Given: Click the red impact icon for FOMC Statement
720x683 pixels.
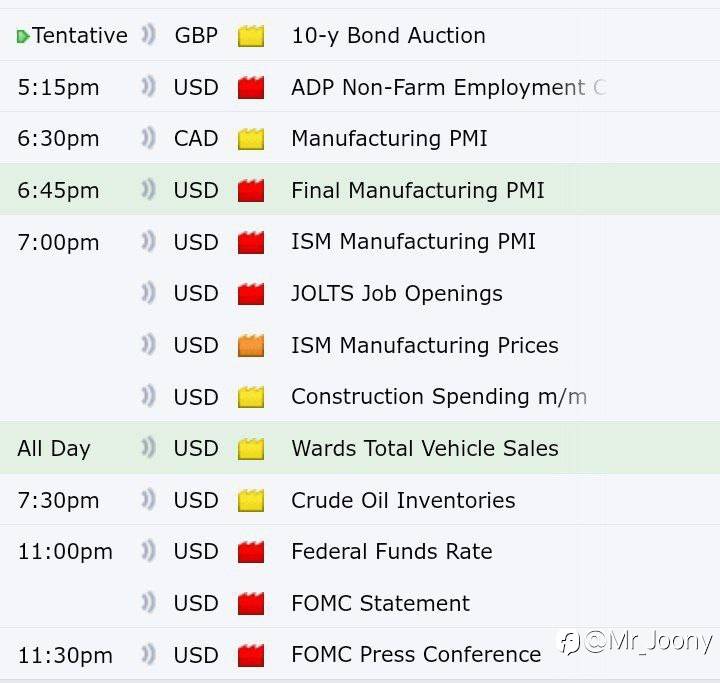Looking at the screenshot, I should coord(251,604).
